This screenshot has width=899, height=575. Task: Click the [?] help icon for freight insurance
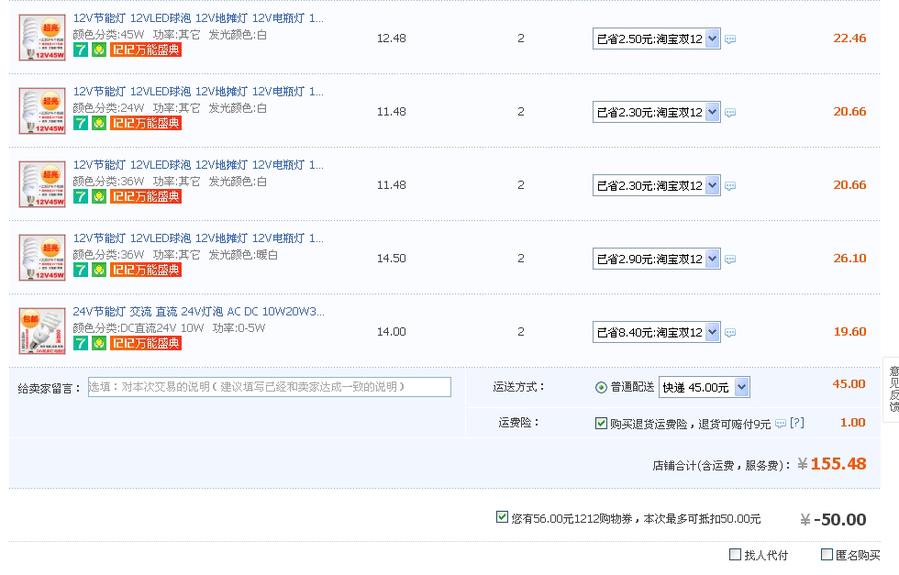[x=797, y=424]
